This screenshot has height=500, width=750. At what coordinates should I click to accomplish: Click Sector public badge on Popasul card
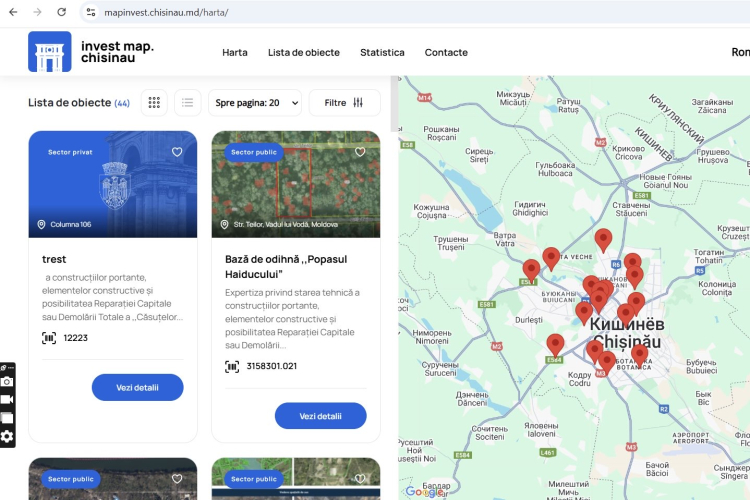click(254, 152)
